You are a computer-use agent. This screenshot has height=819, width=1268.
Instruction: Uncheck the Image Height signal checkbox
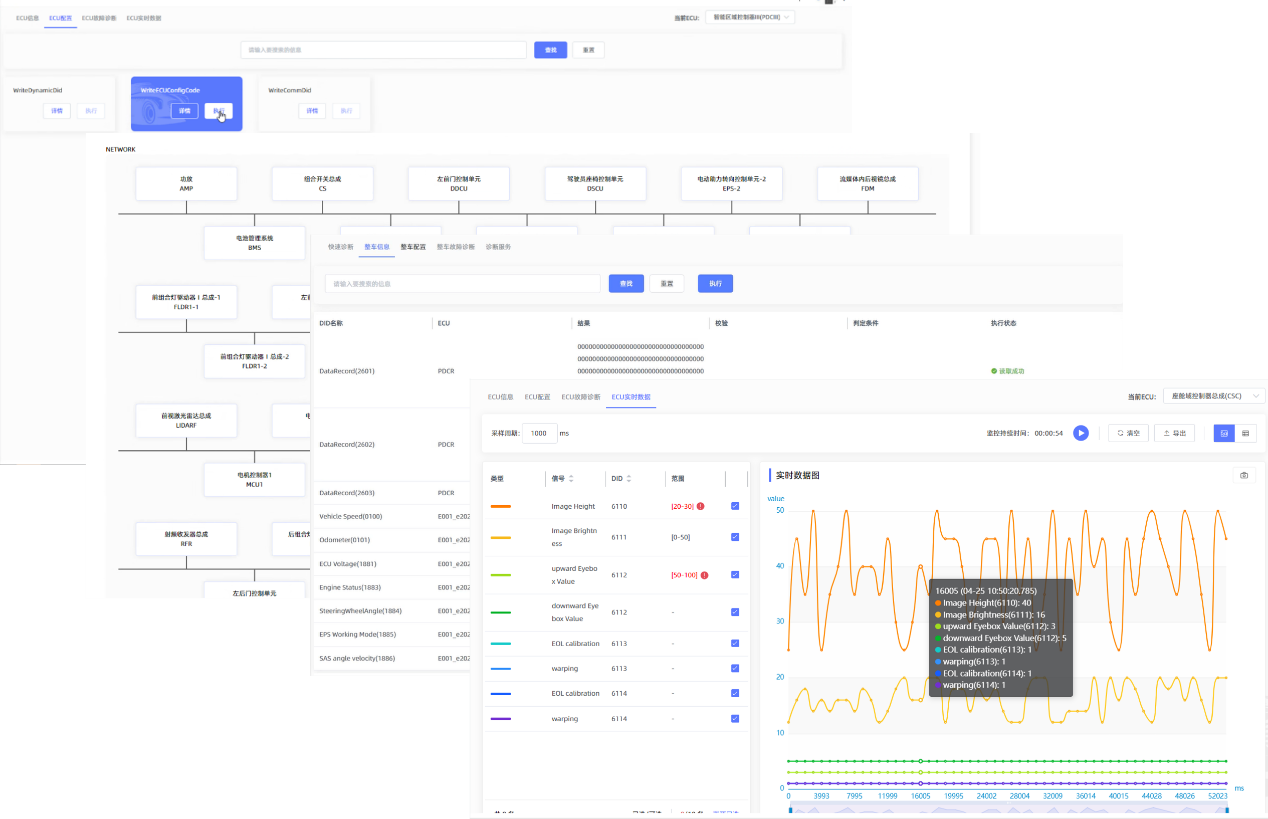pyautogui.click(x=735, y=507)
